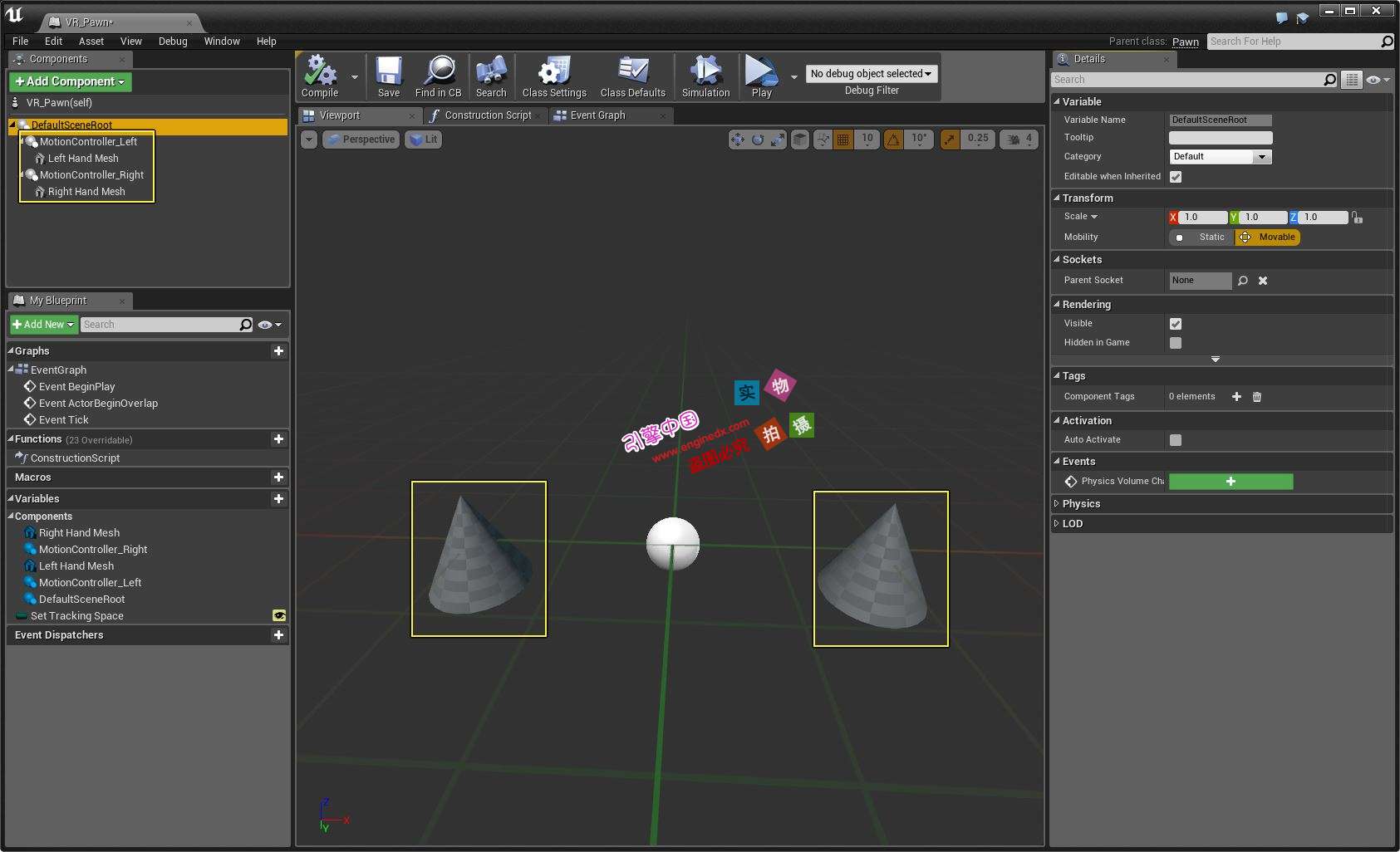This screenshot has height=852, width=1400.
Task: Open the Window menu
Action: click(222, 42)
